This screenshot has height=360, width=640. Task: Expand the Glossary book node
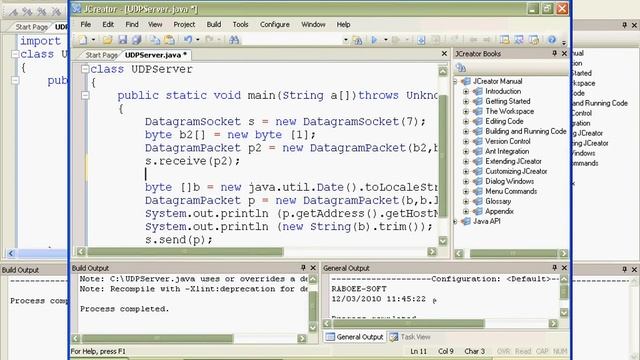(x=466, y=201)
